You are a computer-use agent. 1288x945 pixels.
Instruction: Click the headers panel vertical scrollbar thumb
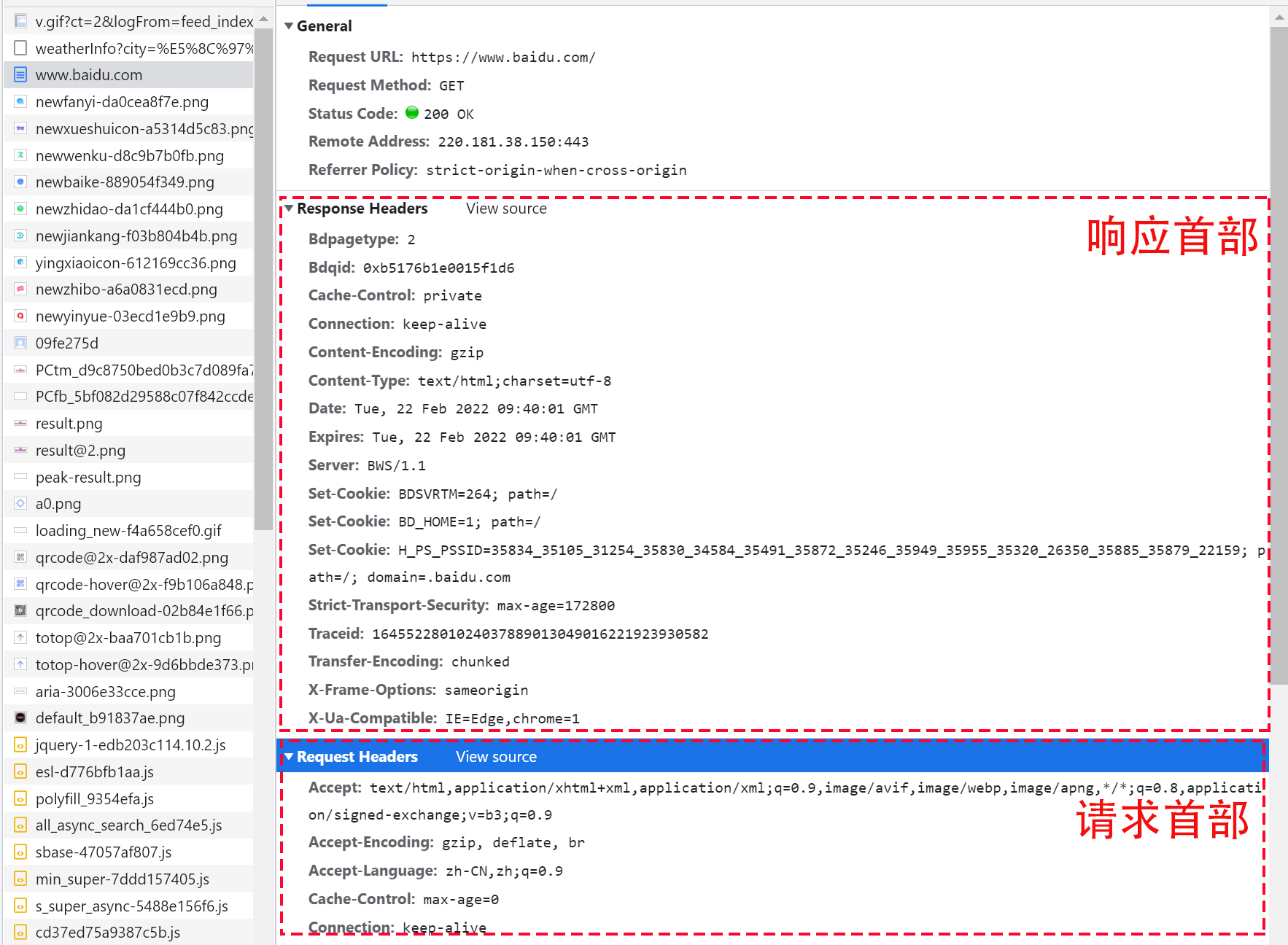click(1279, 356)
